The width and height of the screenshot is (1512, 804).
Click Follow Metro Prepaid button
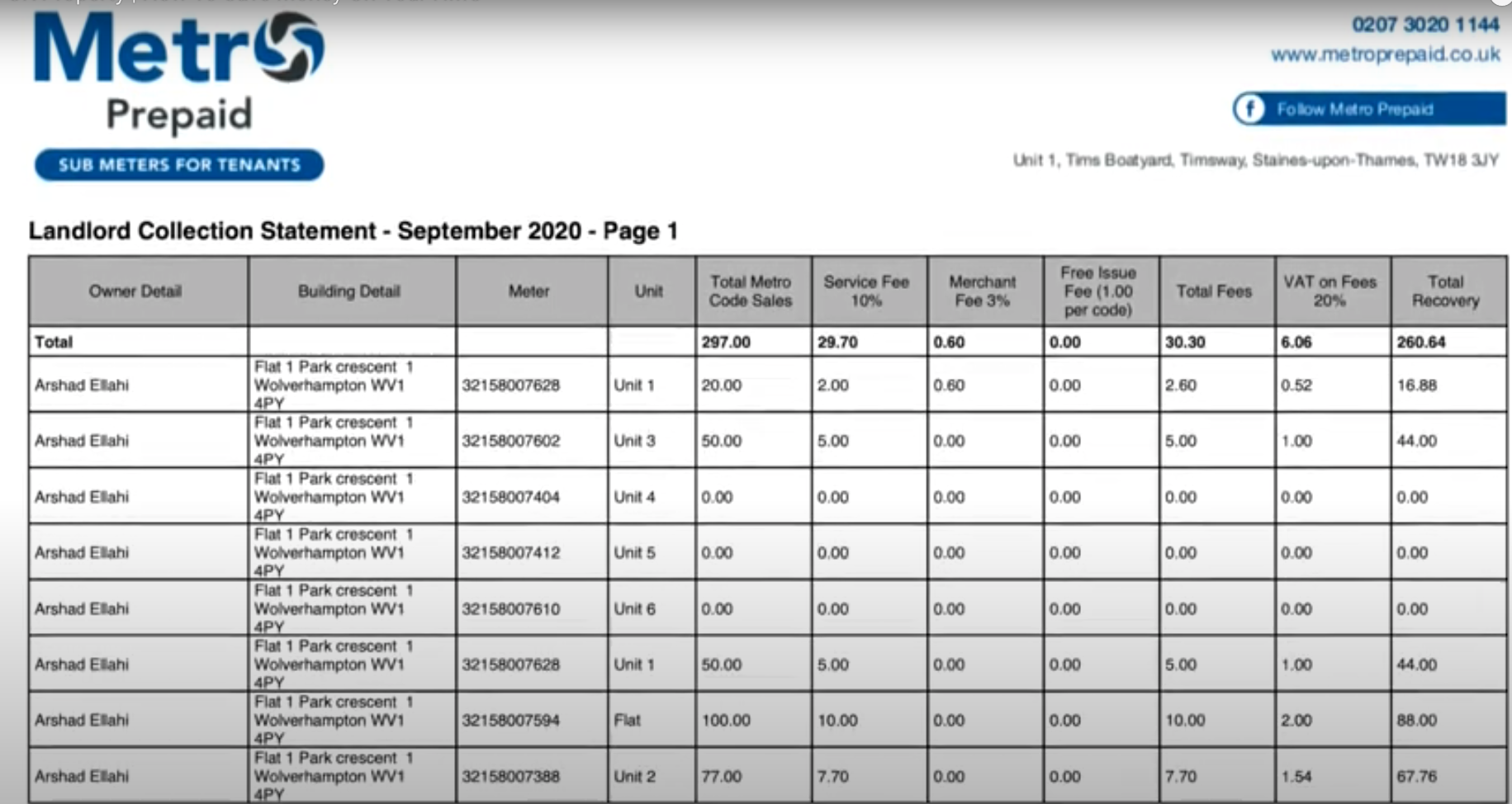click(x=1369, y=109)
